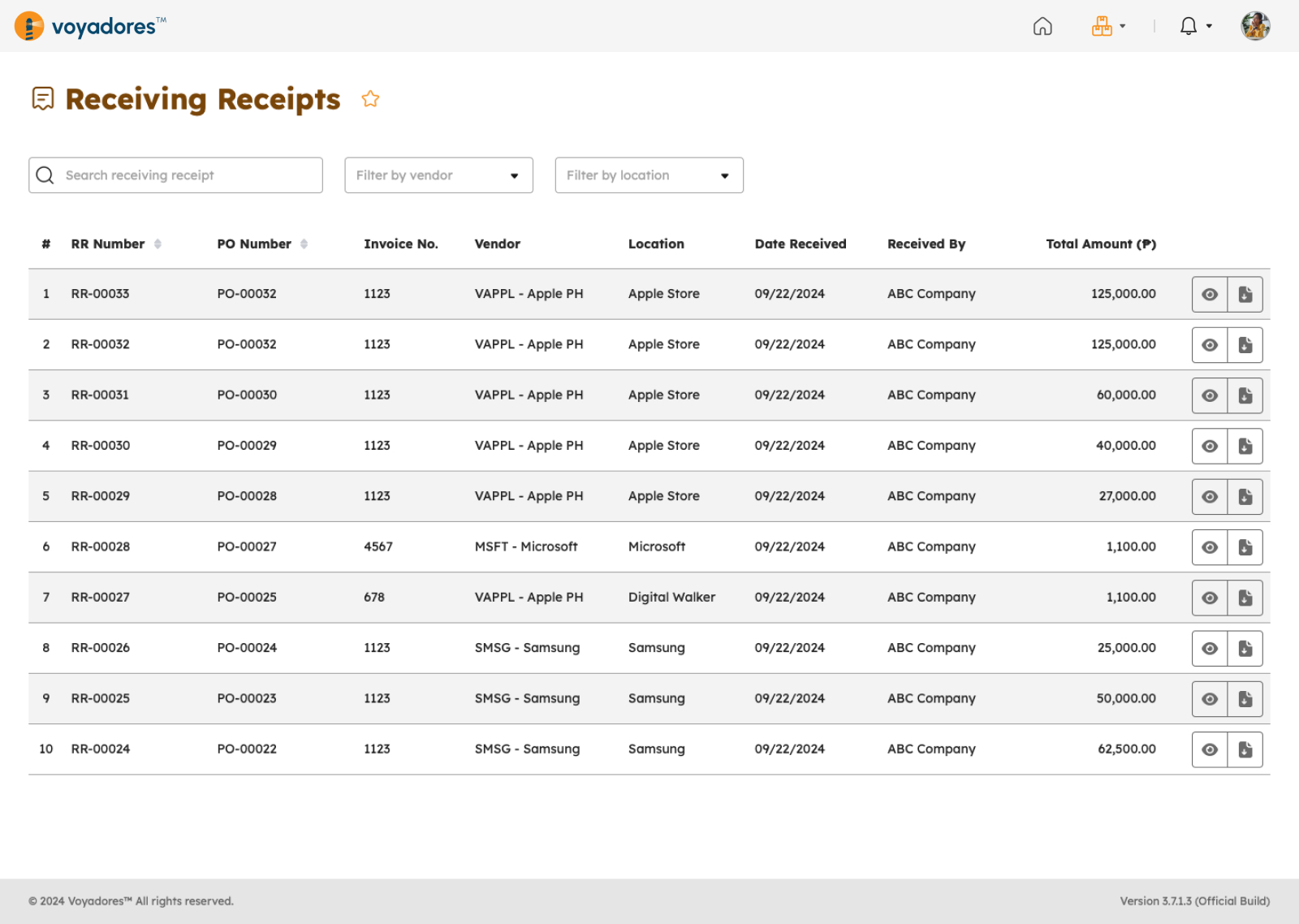This screenshot has width=1299, height=924.
Task: Open the Filter by vendor dropdown
Action: (438, 175)
